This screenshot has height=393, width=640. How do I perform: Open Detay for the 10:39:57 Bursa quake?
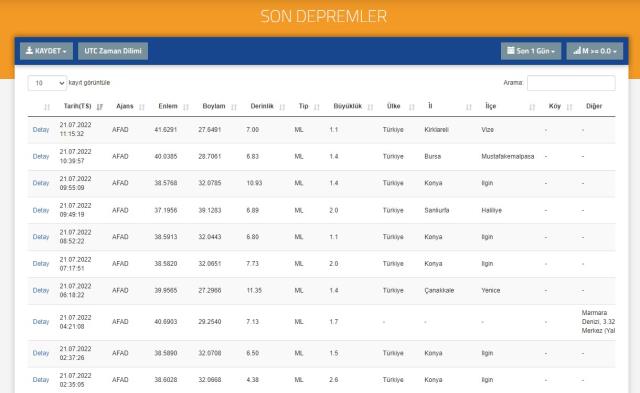41,156
